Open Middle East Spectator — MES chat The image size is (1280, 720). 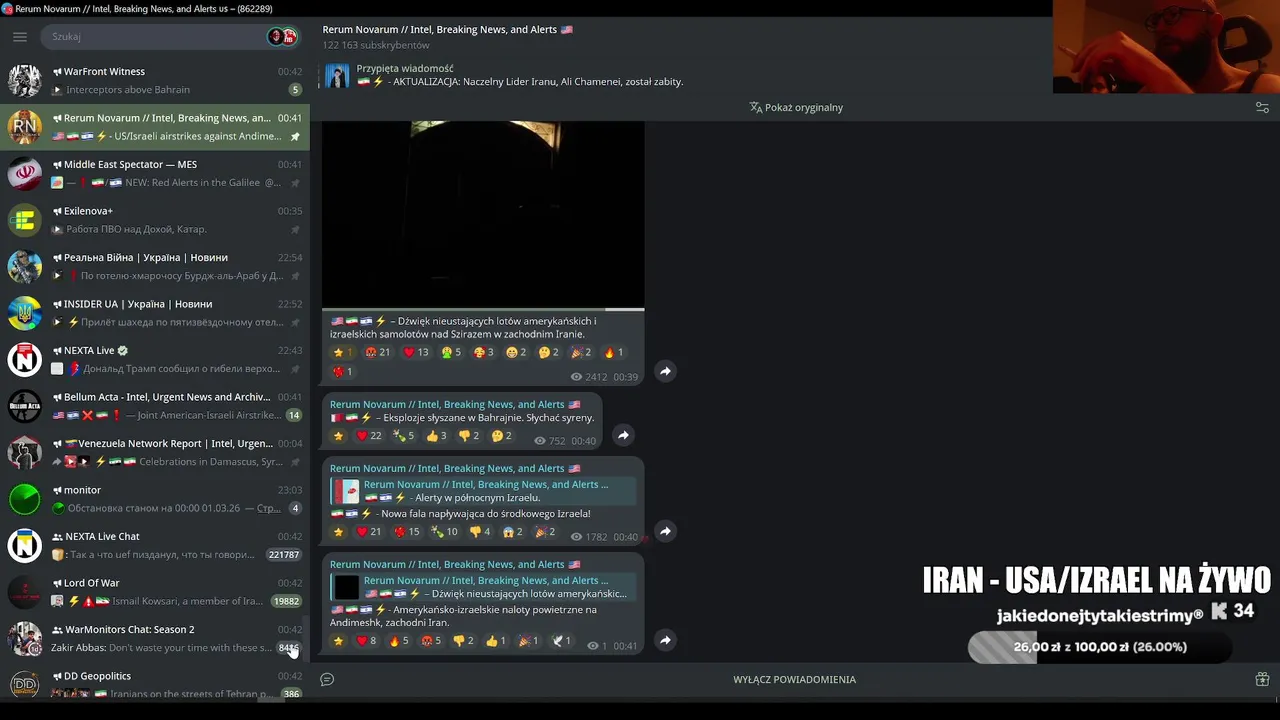point(155,173)
